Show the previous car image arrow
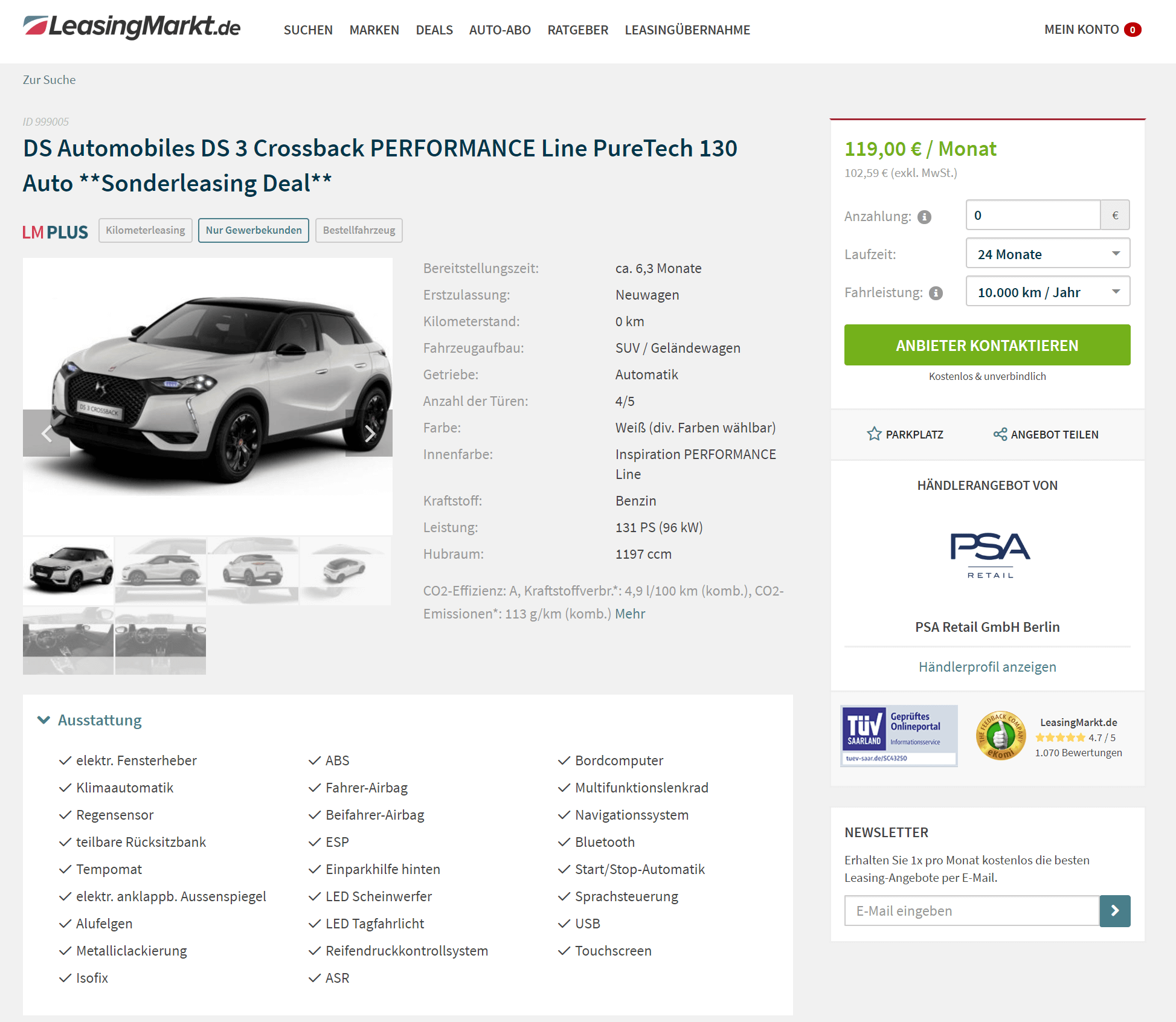 click(47, 433)
